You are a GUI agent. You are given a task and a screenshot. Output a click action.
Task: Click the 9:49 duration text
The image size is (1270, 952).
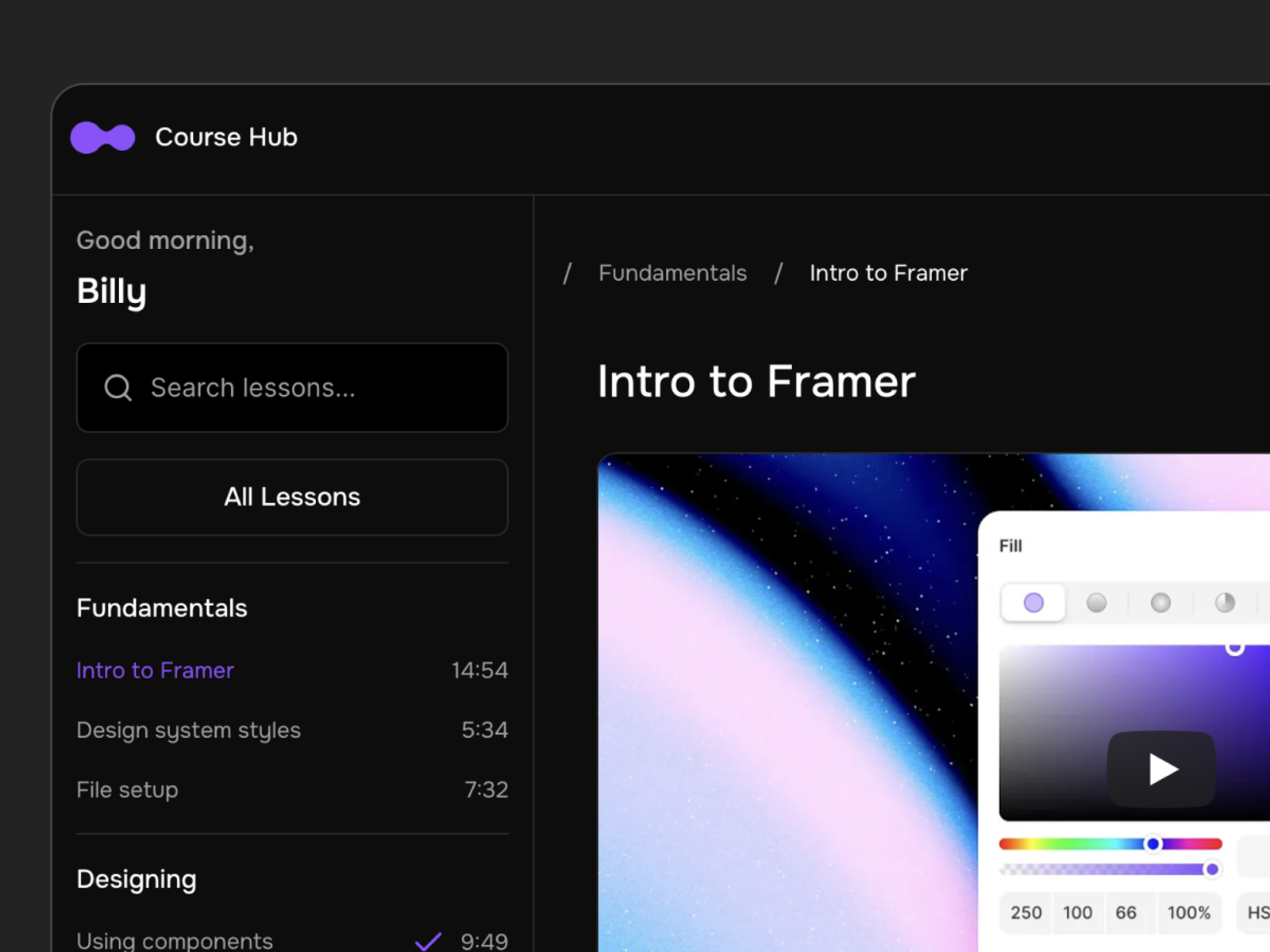pyautogui.click(x=484, y=942)
